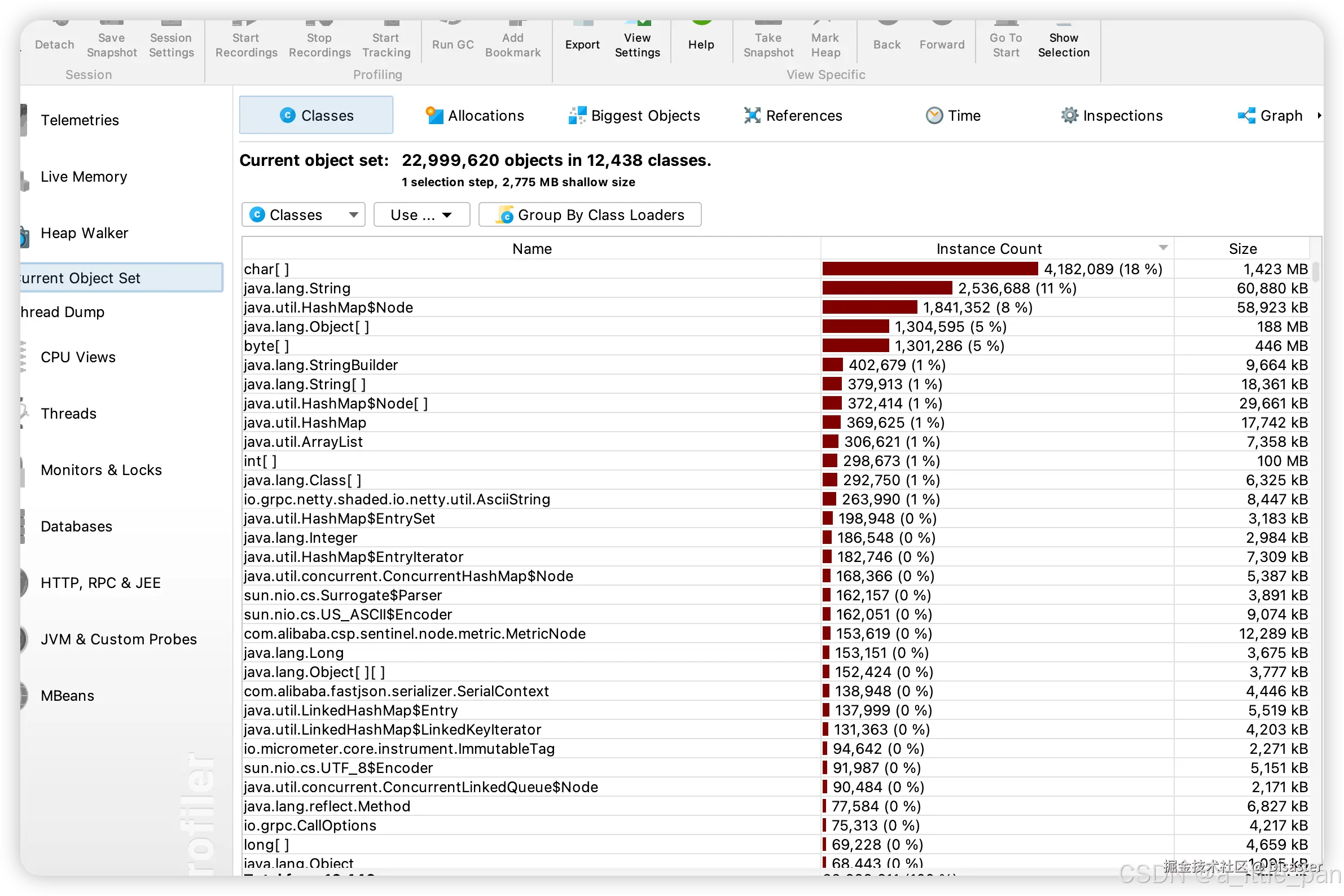The width and height of the screenshot is (1344, 896).
Task: Sort by the Name column header
Action: 532,249
